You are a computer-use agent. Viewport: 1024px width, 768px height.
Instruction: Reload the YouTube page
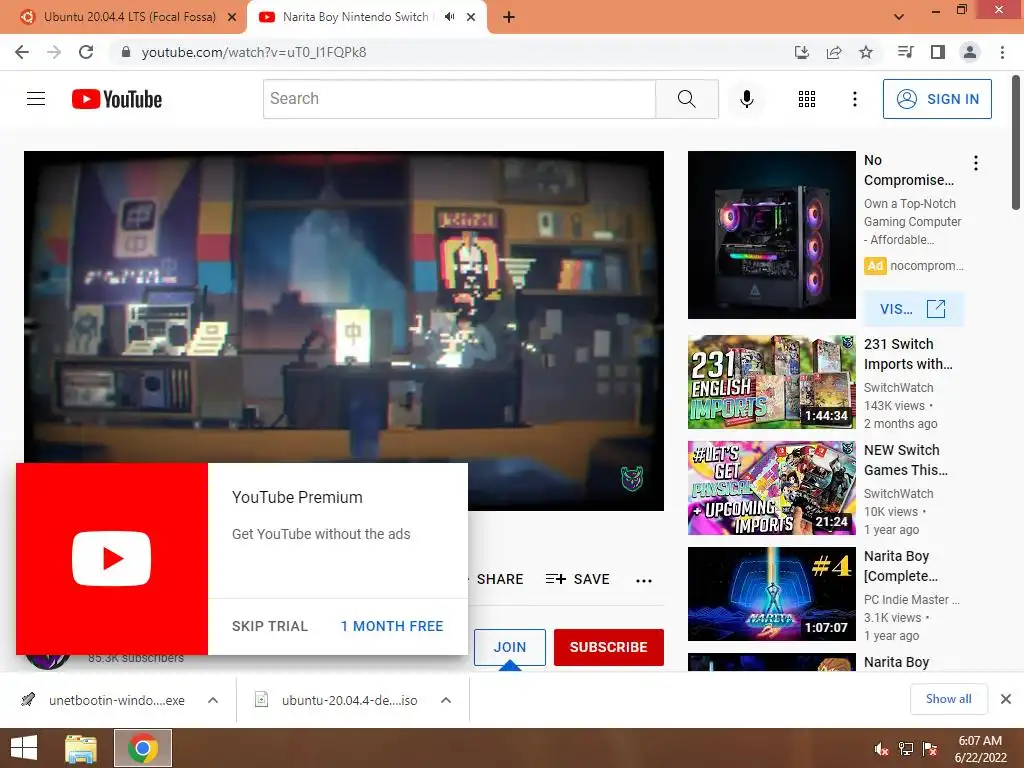(86, 52)
